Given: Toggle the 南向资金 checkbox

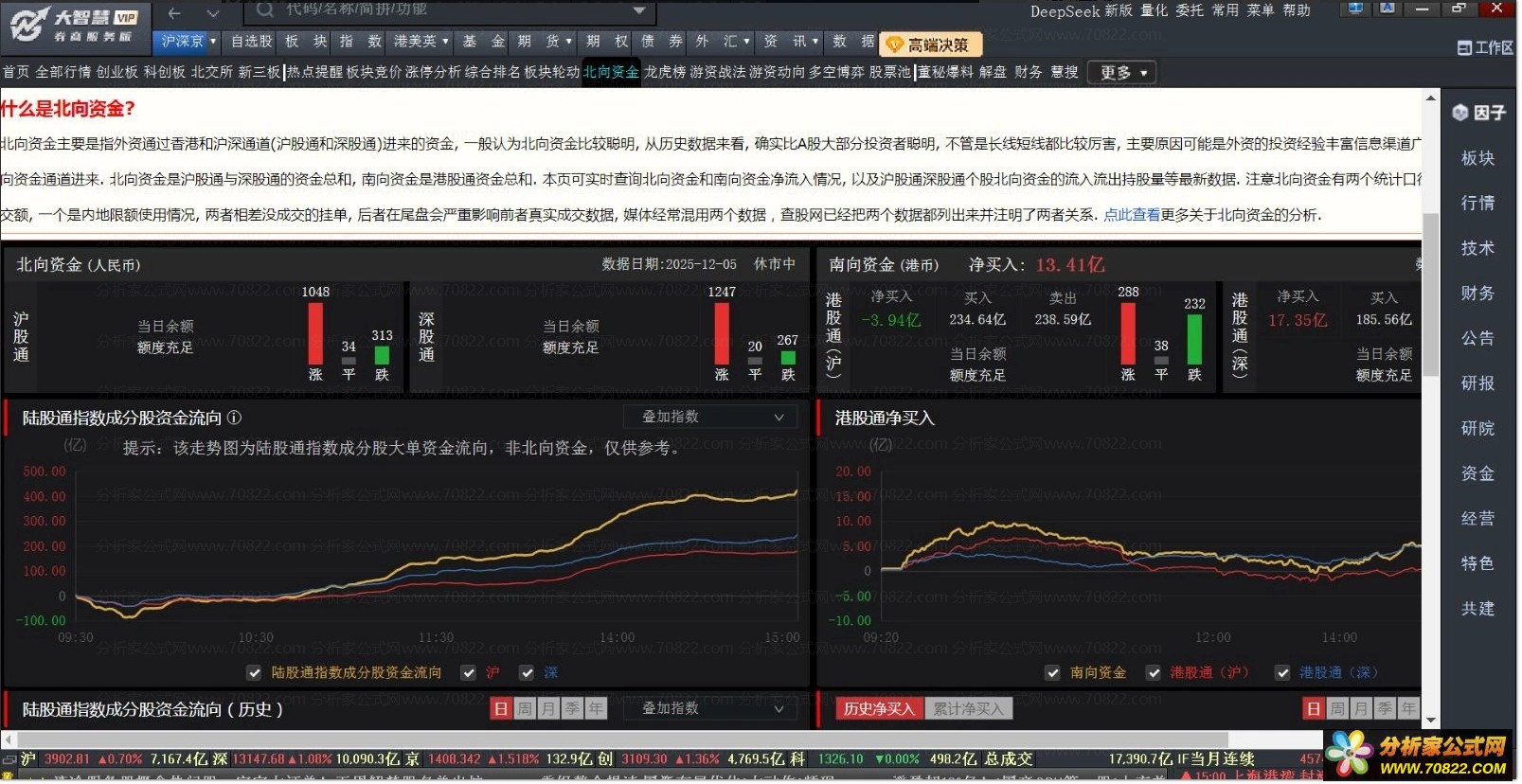Looking at the screenshot, I should [1052, 673].
